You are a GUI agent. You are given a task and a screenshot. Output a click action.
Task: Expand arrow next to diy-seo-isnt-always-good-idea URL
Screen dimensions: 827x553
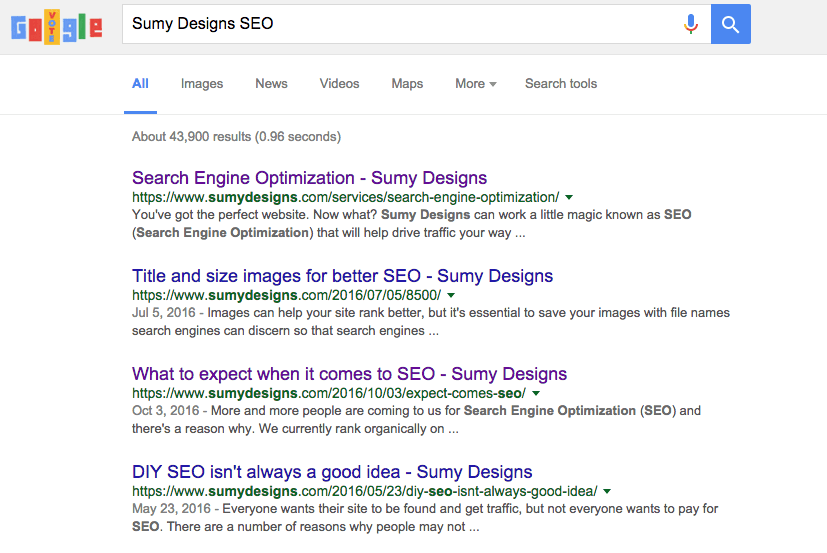[x=607, y=491]
